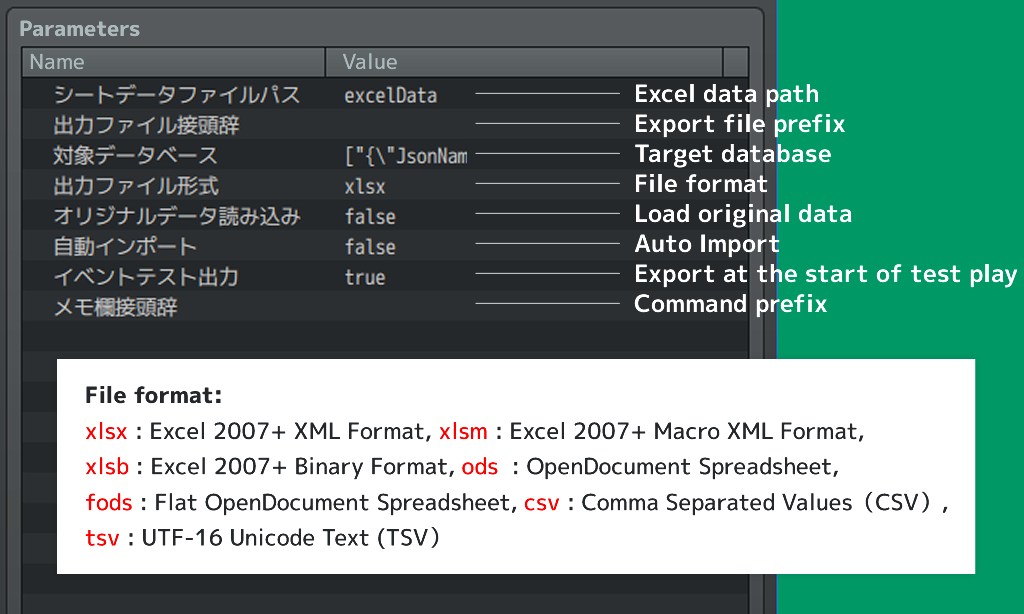Click the ["{\"JsonNam value cell
This screenshot has width=1024, height=614.
pyautogui.click(x=406, y=156)
